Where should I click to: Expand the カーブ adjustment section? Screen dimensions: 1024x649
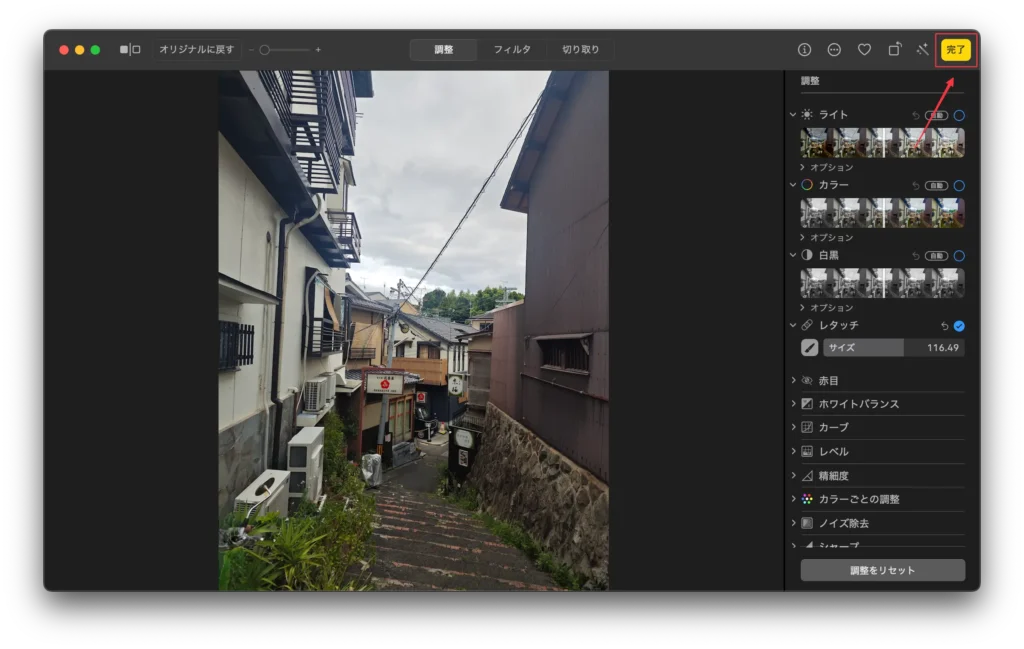pyautogui.click(x=833, y=428)
